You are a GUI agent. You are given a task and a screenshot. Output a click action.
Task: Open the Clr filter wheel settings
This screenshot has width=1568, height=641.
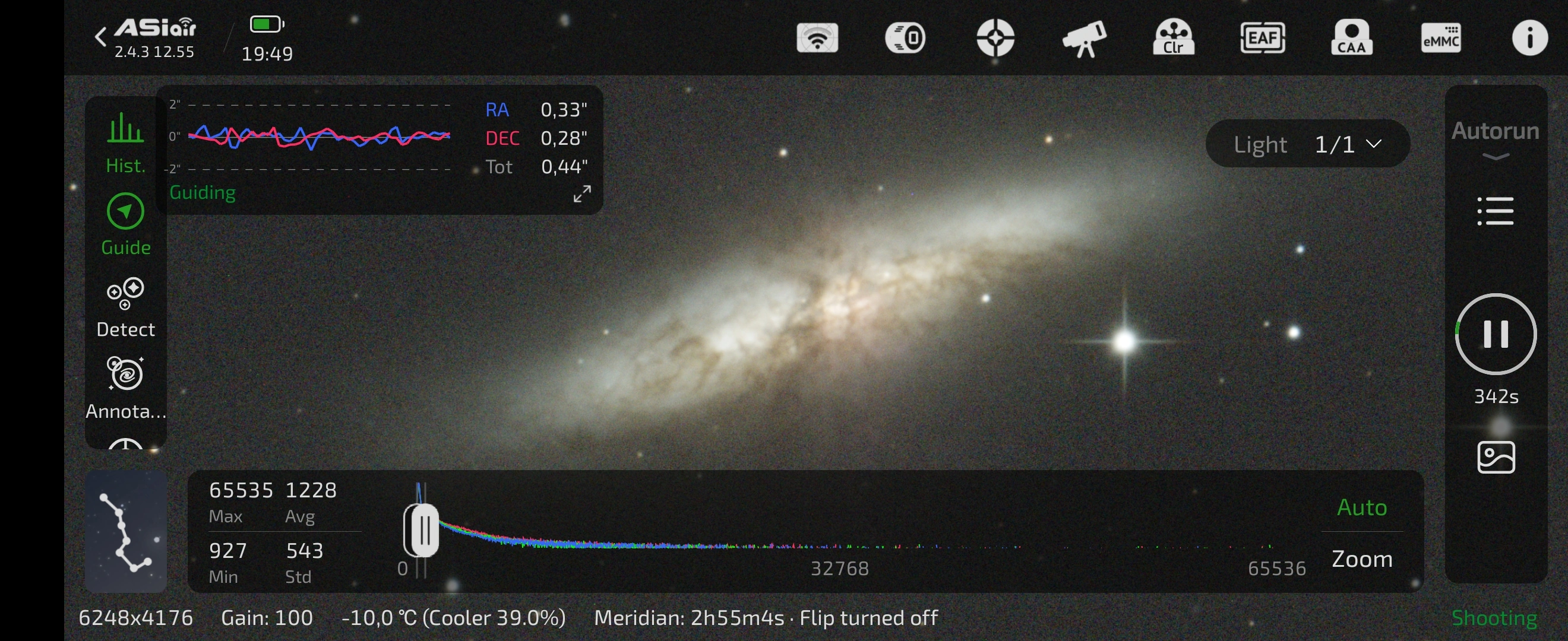[1173, 38]
